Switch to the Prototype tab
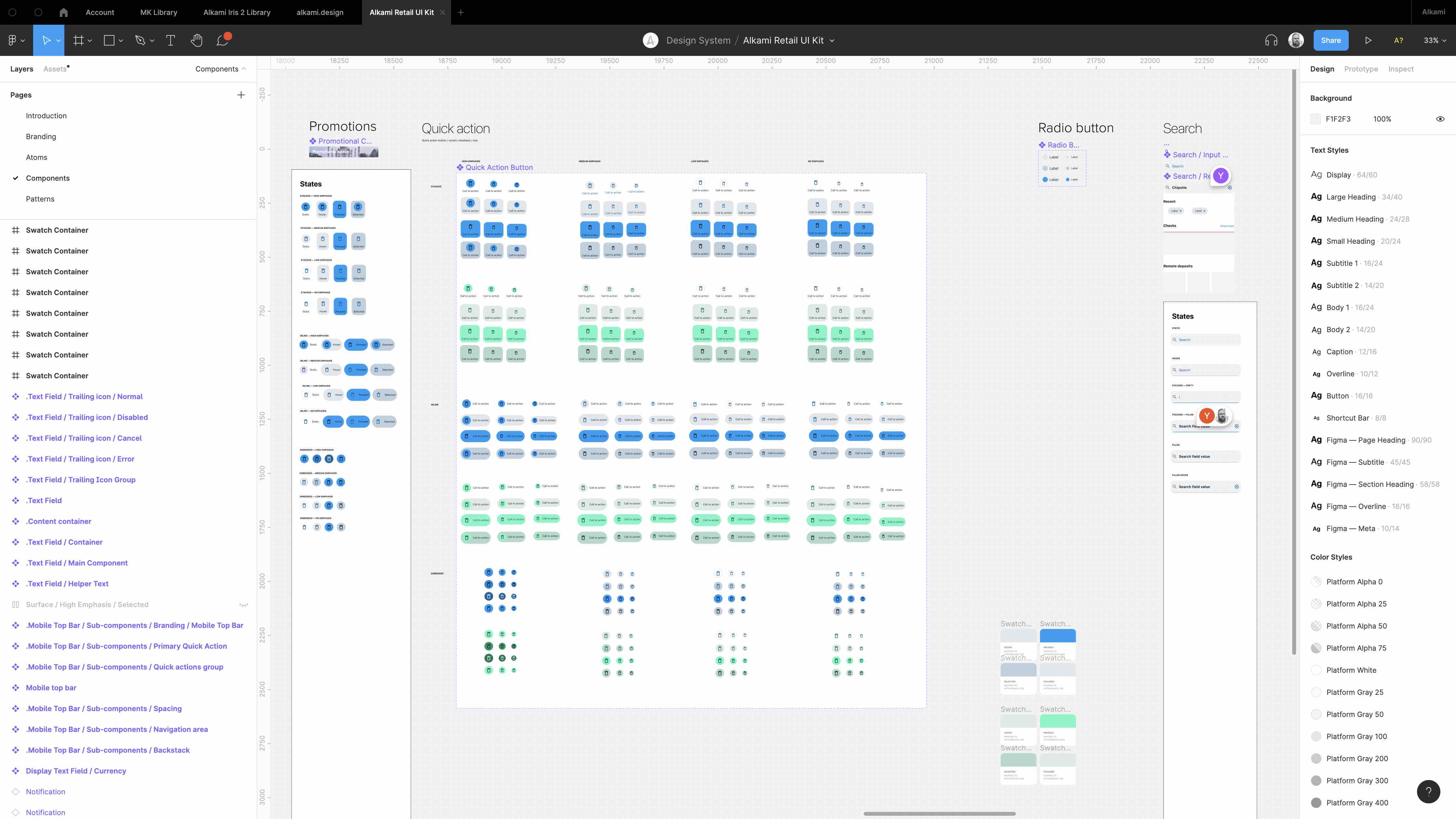 (x=1360, y=69)
